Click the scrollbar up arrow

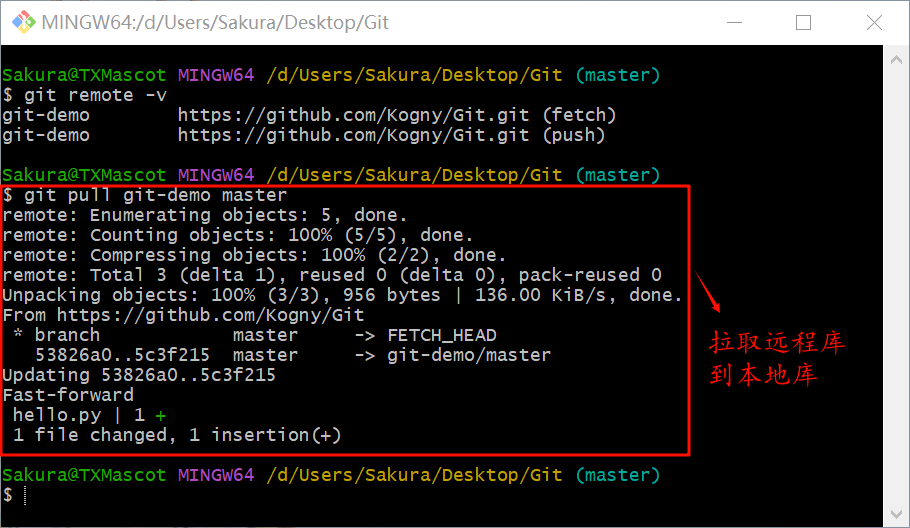pos(896,59)
